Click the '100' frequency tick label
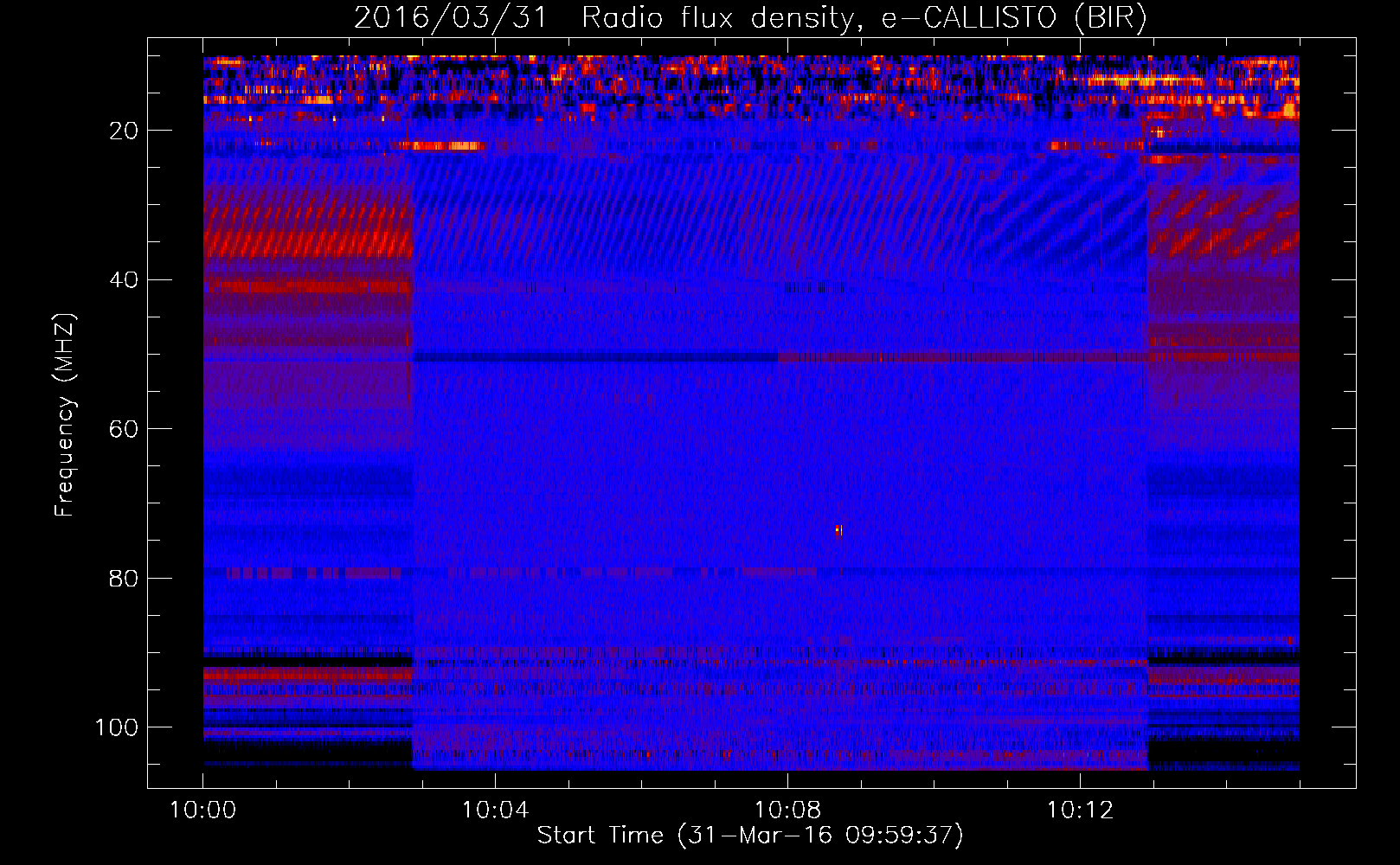Screen dimensions: 1400x865 coord(117,727)
